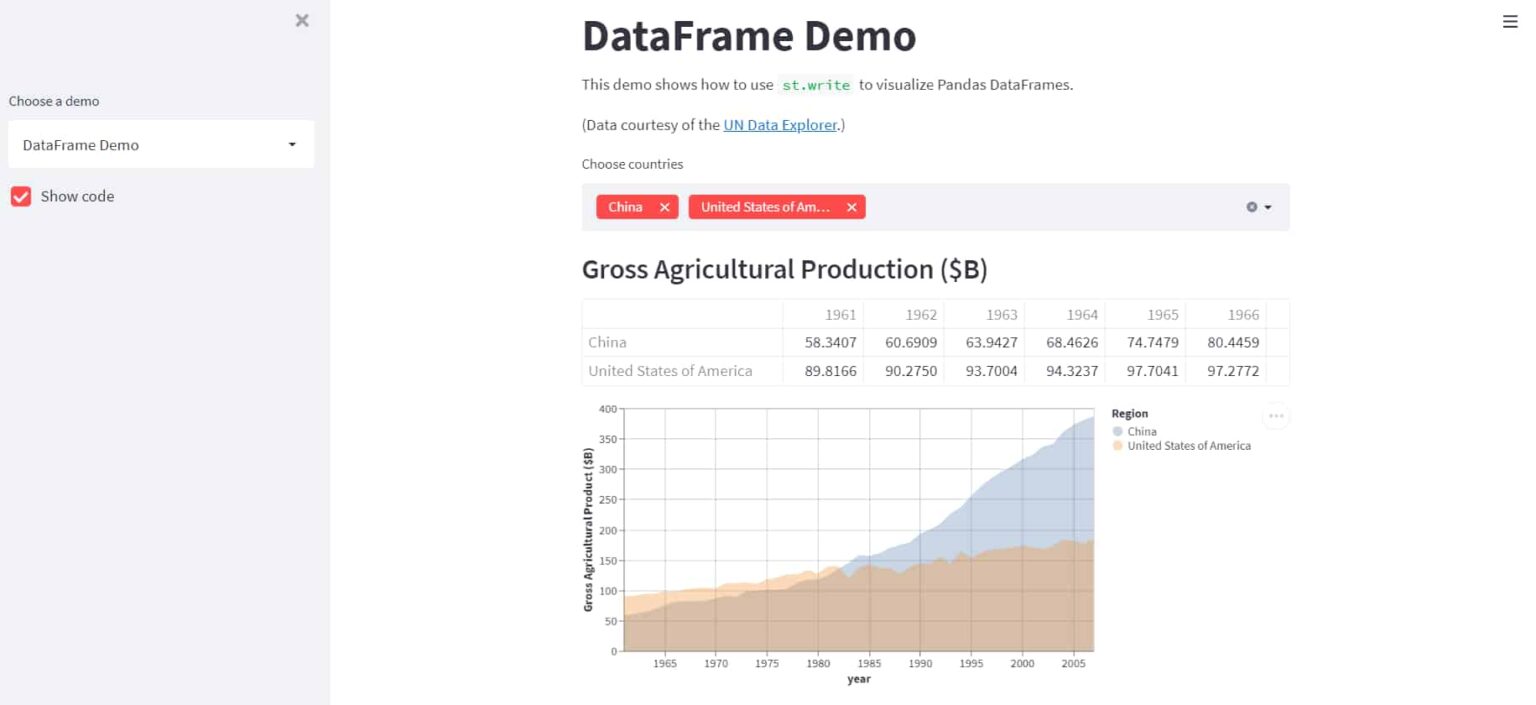Viewport: 1536px width, 705px height.
Task: Open the hamburger menu at top right
Action: point(1510,21)
